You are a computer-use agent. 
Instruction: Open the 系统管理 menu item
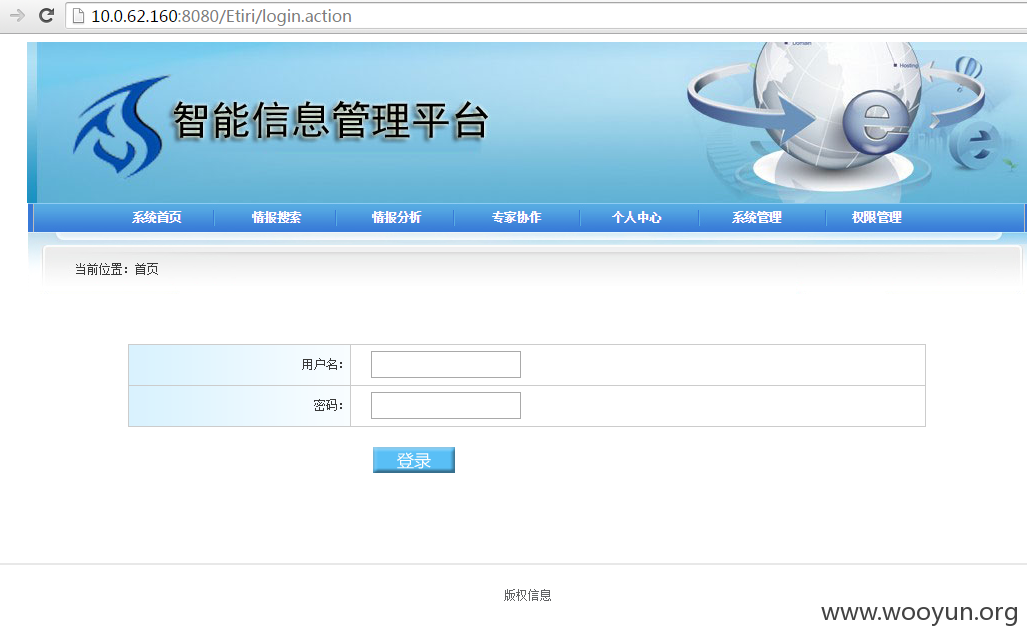756,217
